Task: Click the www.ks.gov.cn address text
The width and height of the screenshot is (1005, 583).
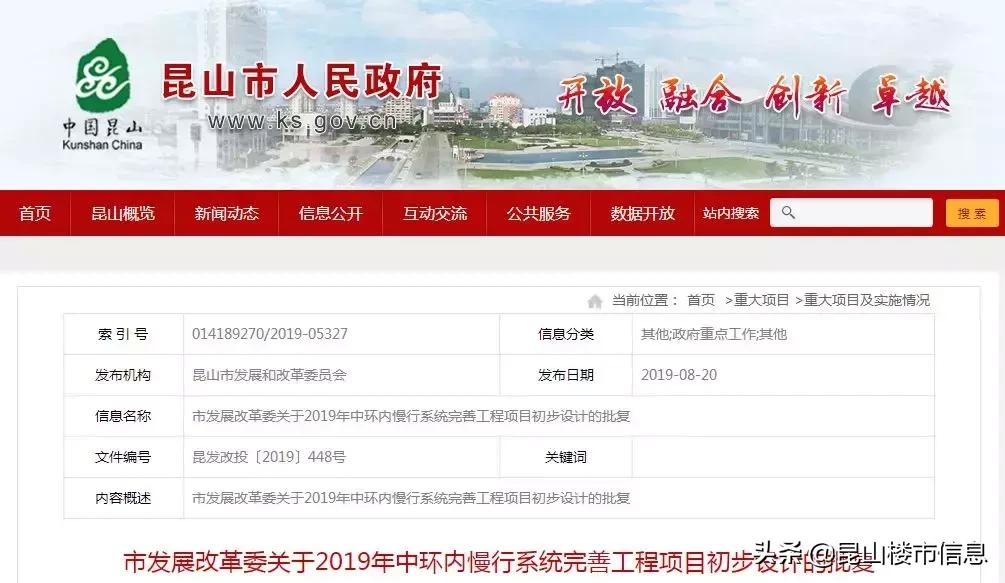Action: (x=302, y=121)
